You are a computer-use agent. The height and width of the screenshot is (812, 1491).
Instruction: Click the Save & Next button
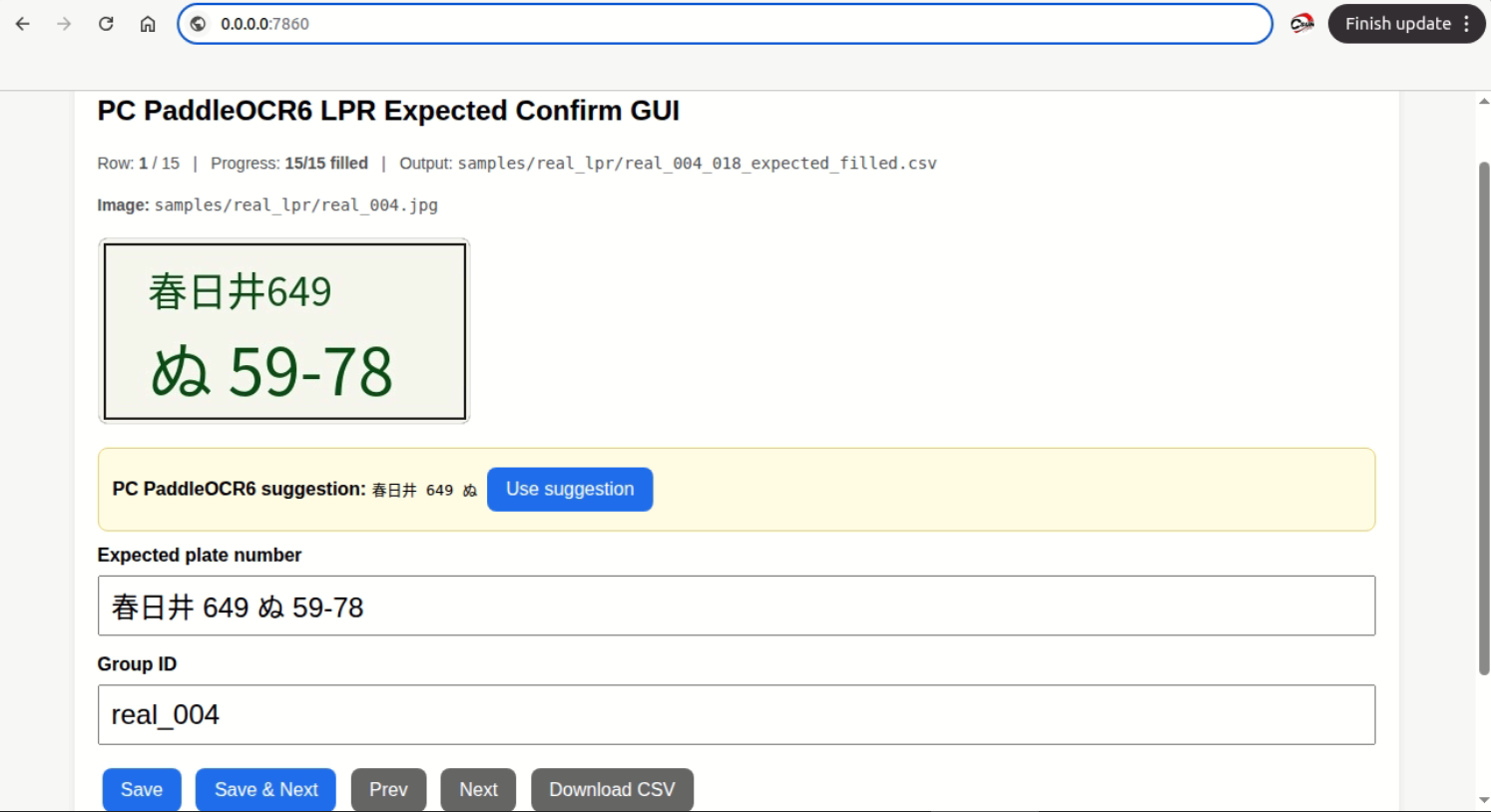tap(266, 790)
